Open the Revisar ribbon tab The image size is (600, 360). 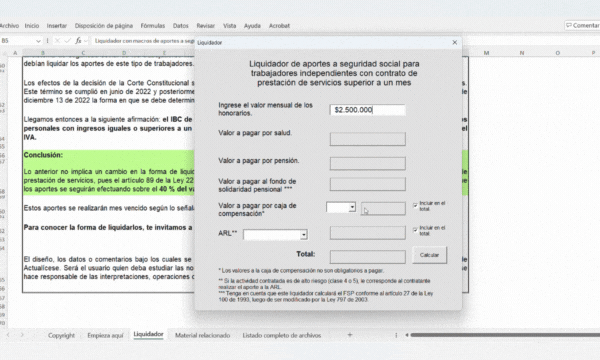pos(205,26)
